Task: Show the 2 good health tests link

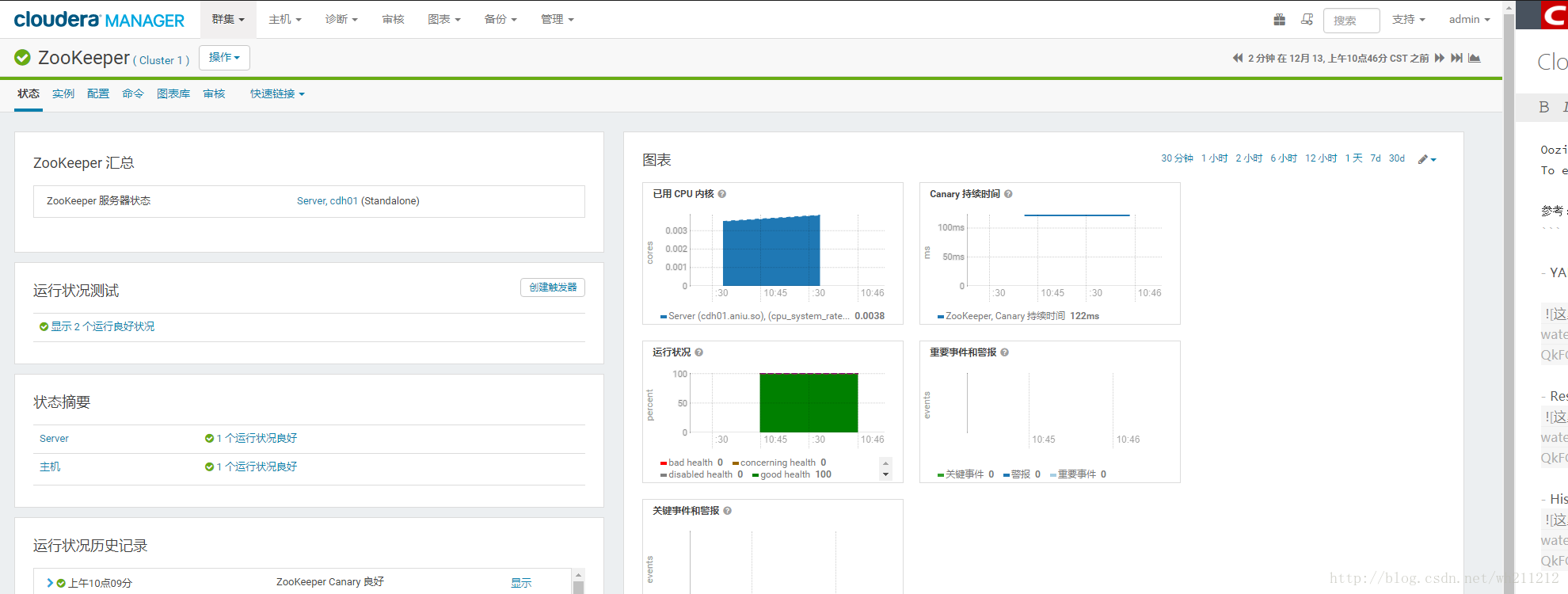Action: click(103, 326)
